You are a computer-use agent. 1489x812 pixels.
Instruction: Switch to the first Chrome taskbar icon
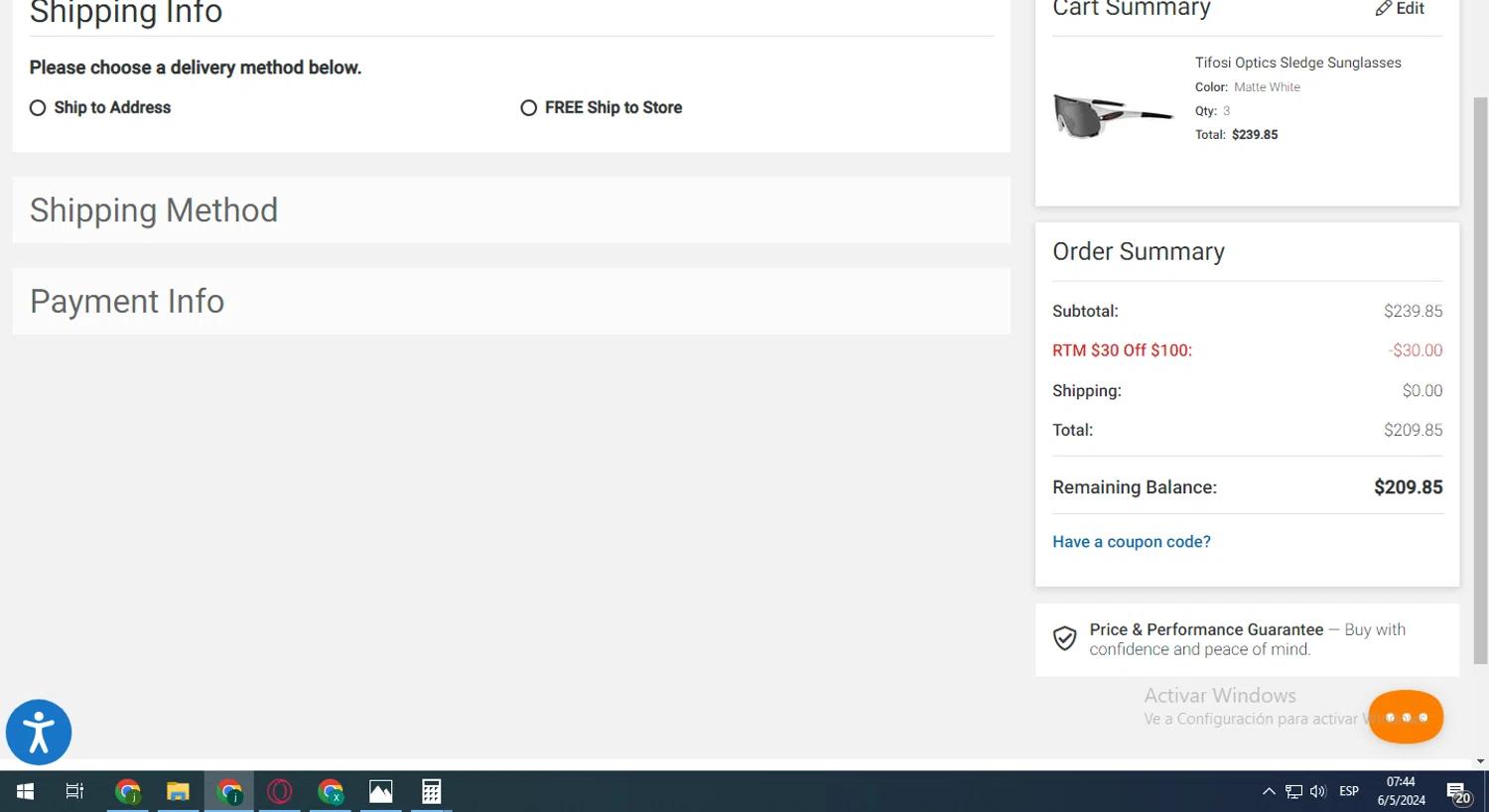(x=127, y=791)
